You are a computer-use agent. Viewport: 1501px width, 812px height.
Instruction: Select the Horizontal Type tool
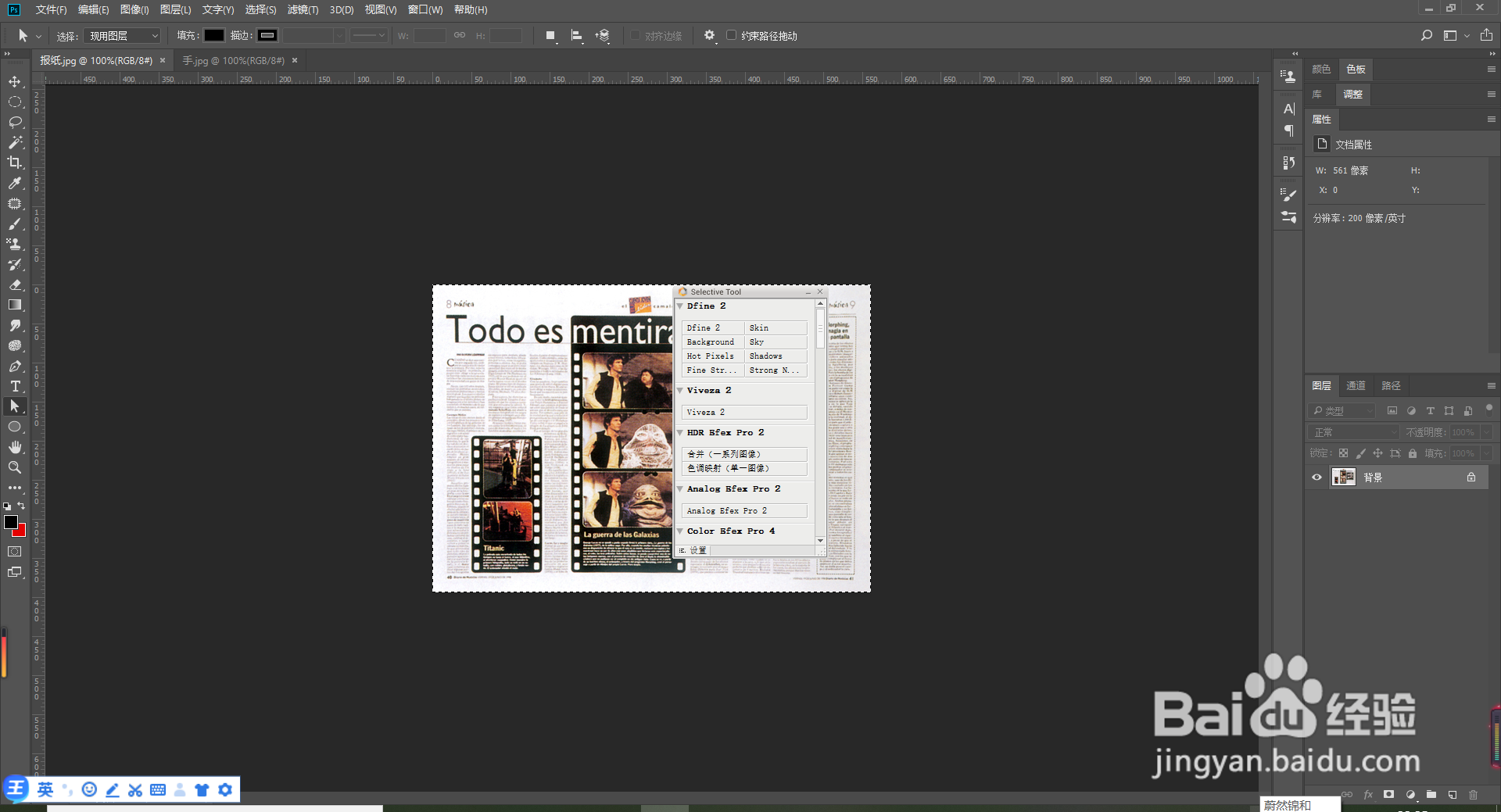15,386
